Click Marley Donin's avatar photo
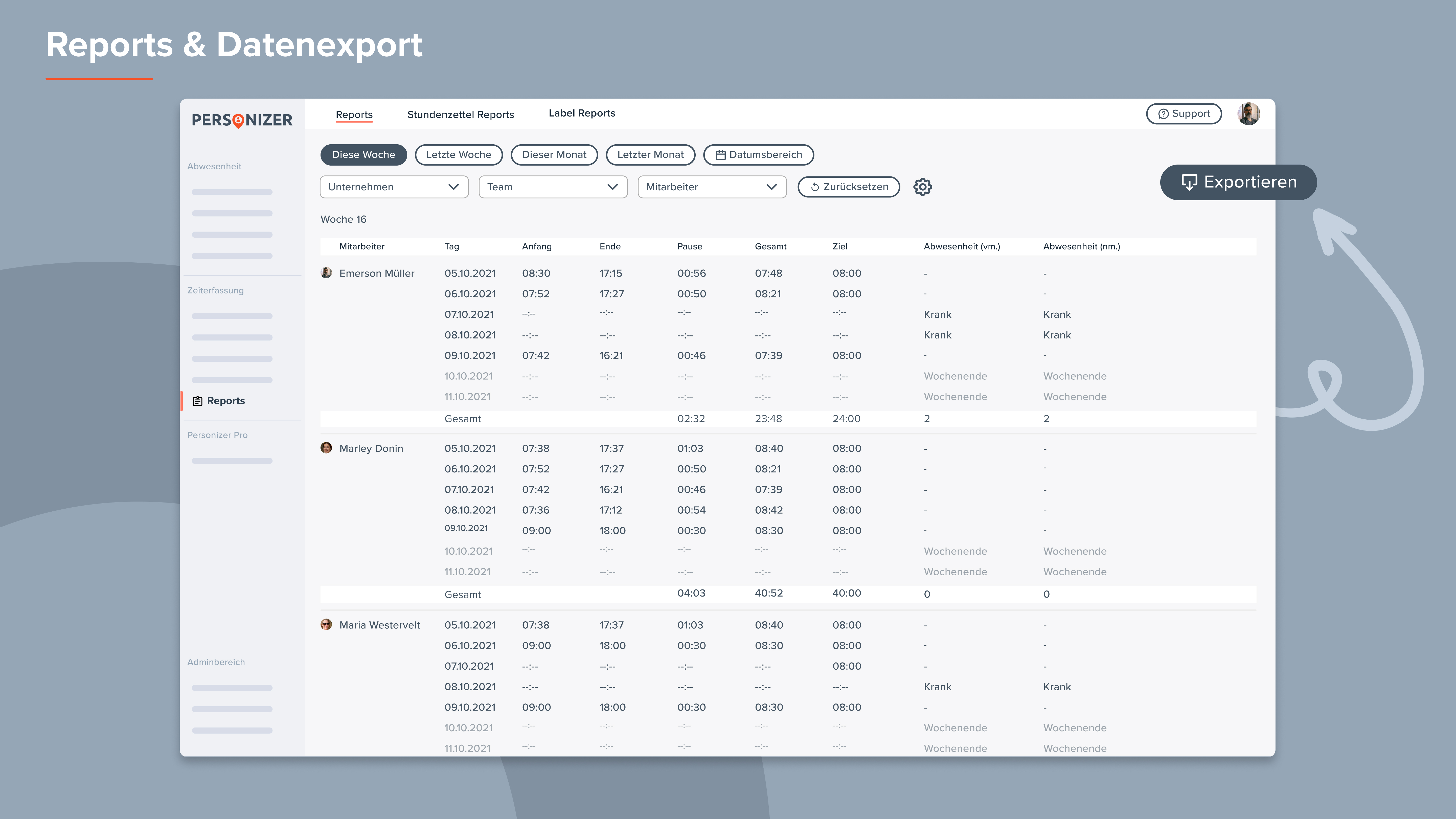 [326, 448]
